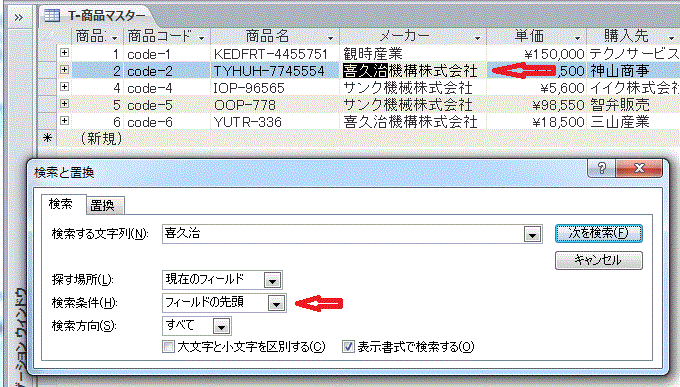Click the ¥18,500 price cell
Image resolution: width=680 pixels, height=387 pixels.
536,121
